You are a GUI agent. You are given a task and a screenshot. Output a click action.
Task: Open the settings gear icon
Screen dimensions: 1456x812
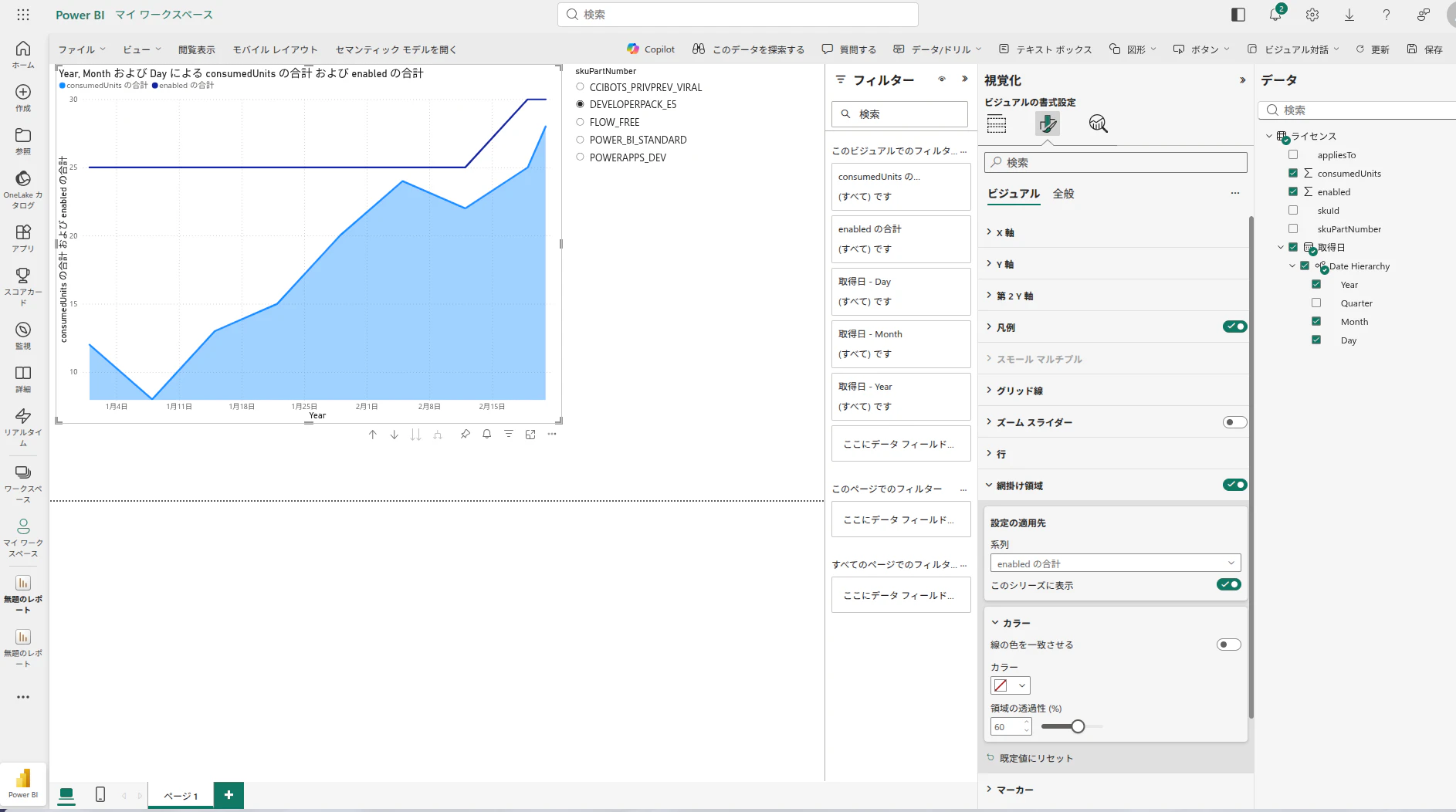pos(1312,15)
